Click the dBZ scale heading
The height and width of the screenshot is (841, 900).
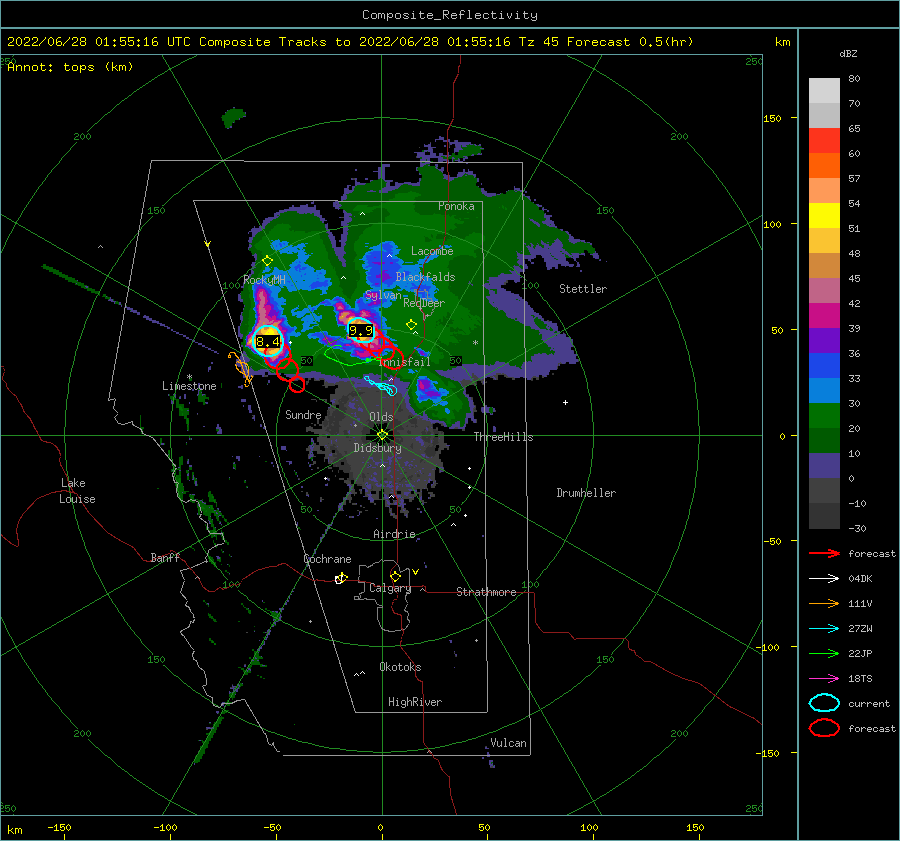coord(848,54)
